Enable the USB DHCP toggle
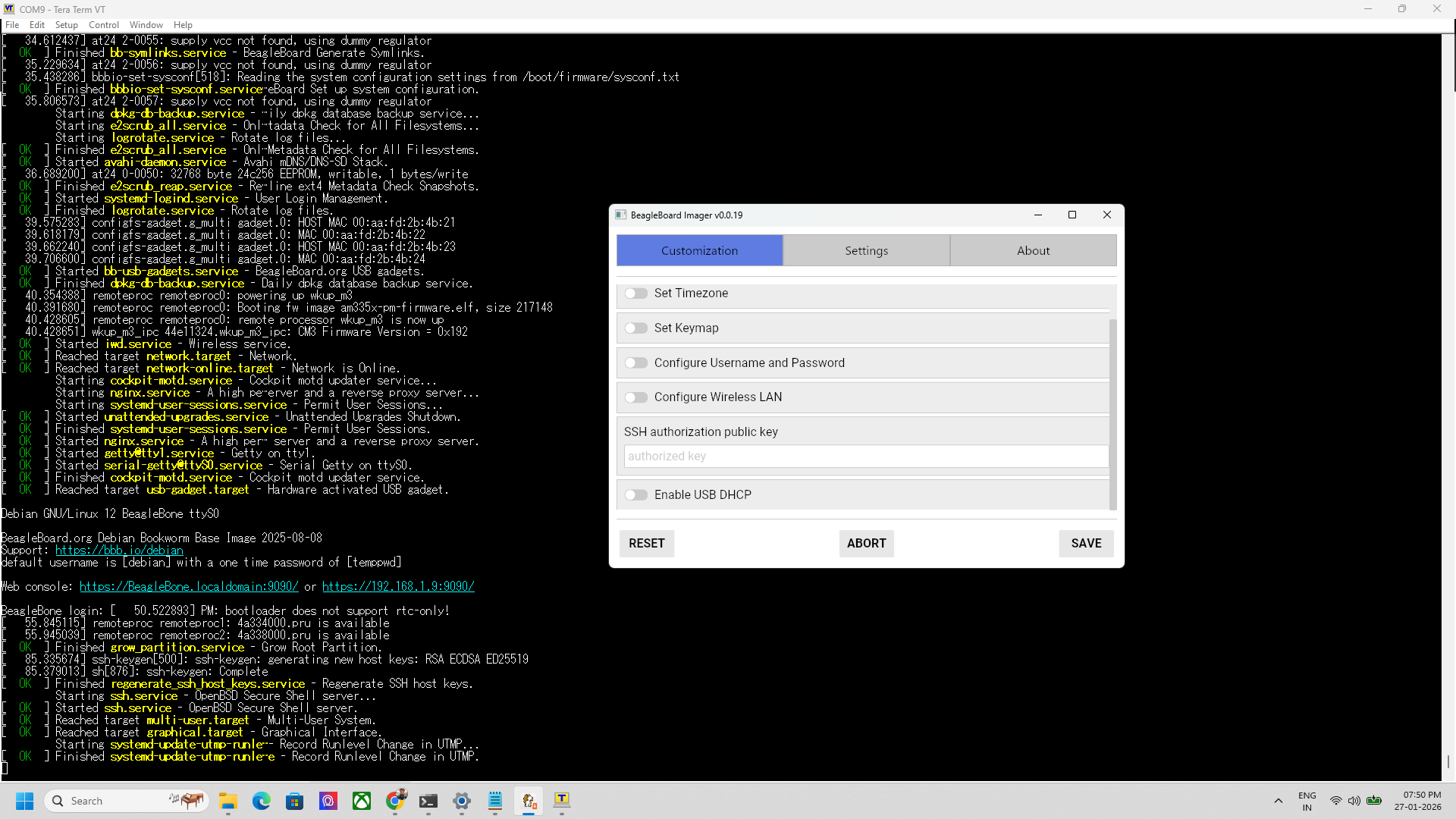 click(x=636, y=495)
